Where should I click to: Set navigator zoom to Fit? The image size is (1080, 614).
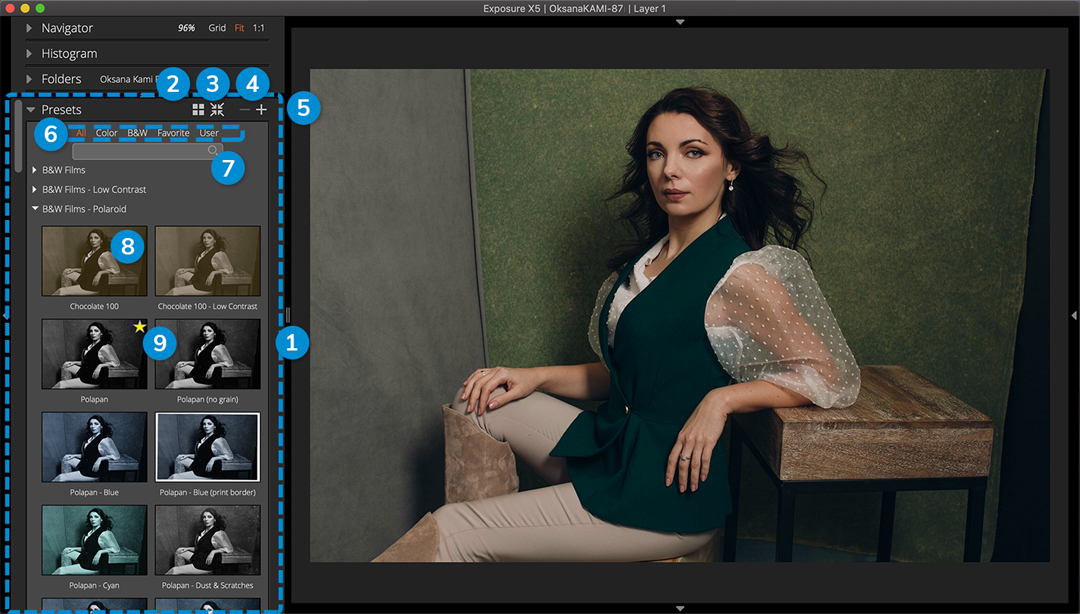(x=239, y=29)
